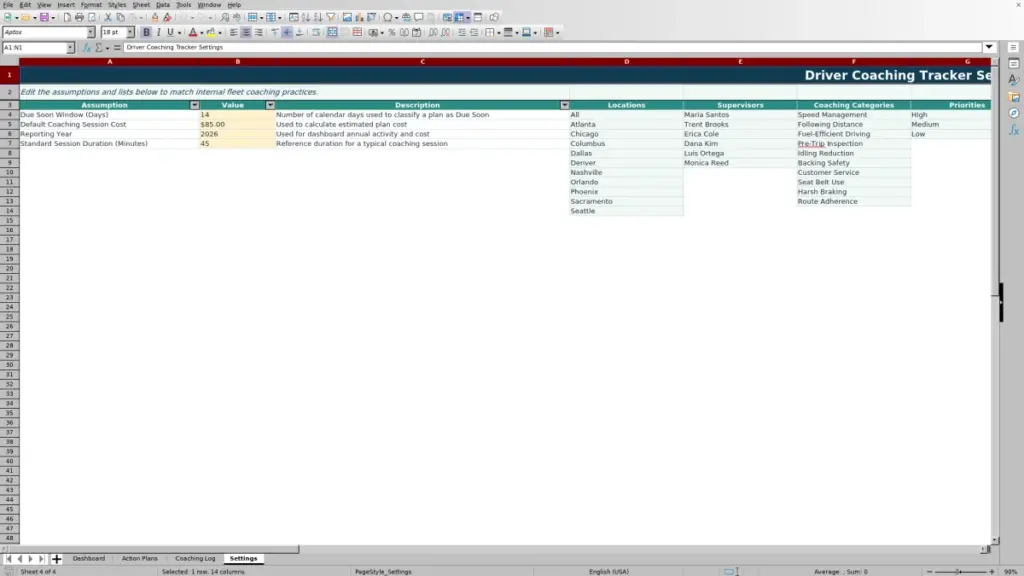Click the Font Color letter icon
This screenshot has width=1024, height=576.
193,32
